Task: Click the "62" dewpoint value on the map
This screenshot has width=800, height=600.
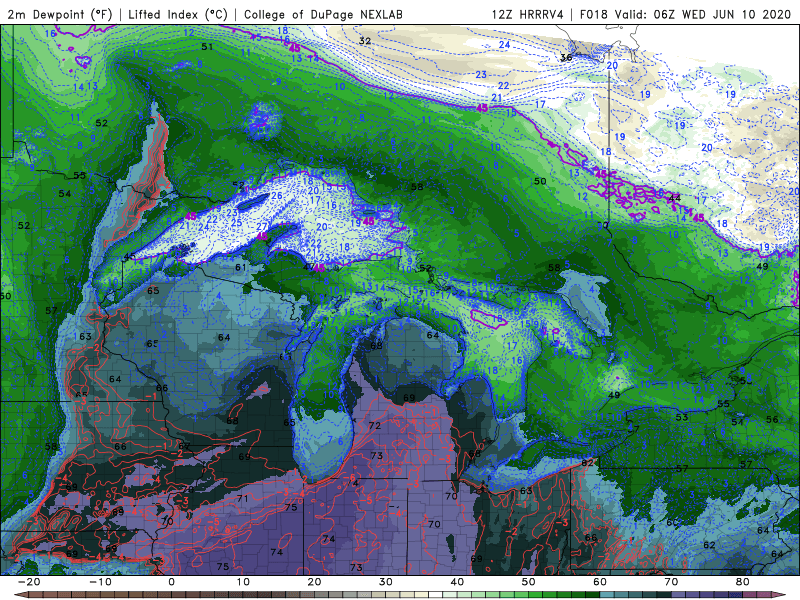Action: pyautogui.click(x=709, y=545)
